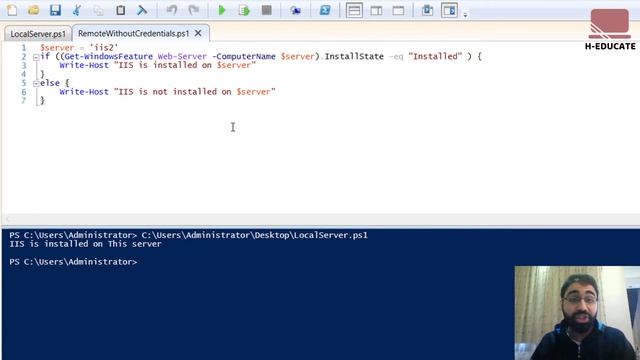The width and height of the screenshot is (640, 360).
Task: Click the "IIS is installed on $server" string
Action: coord(185,65)
